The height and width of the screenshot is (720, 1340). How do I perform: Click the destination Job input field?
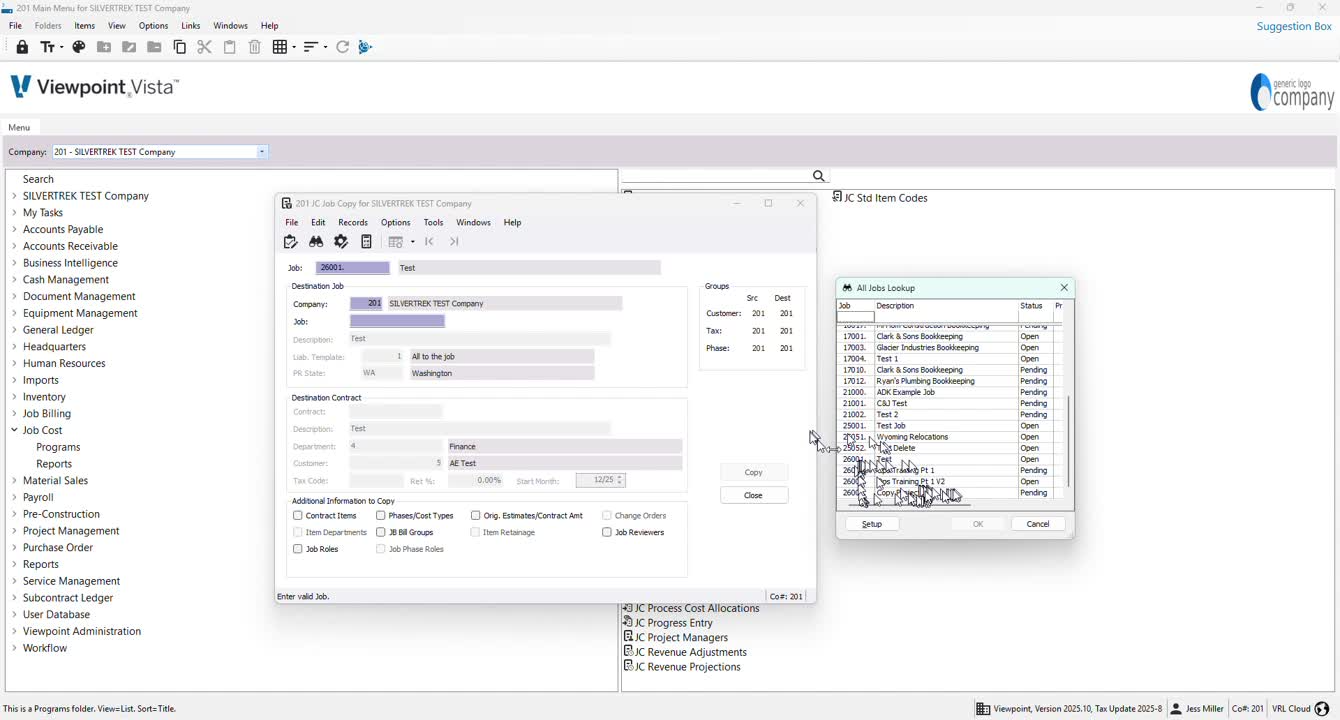pyautogui.click(x=397, y=321)
